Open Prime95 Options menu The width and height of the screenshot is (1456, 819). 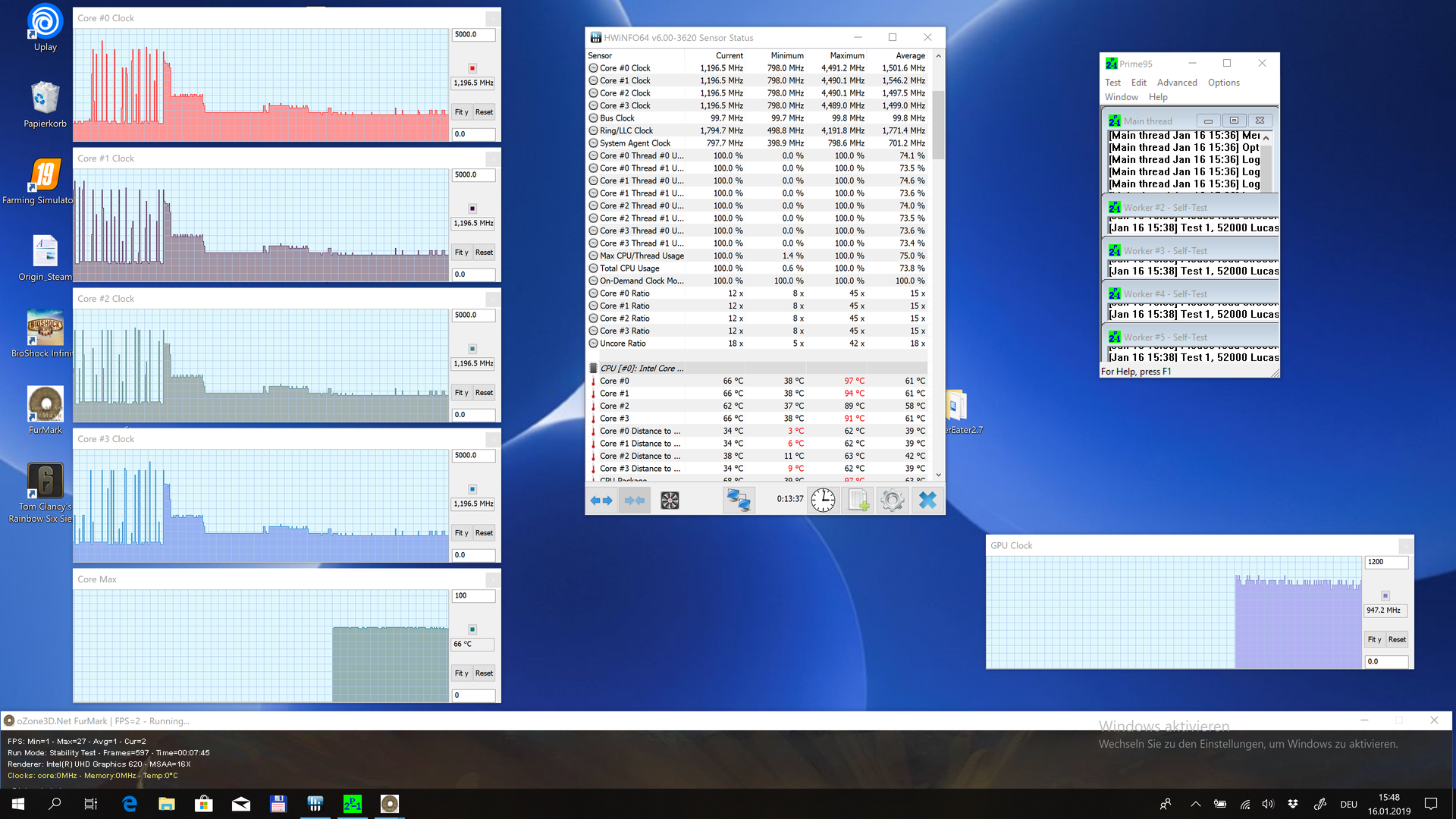pos(1223,83)
